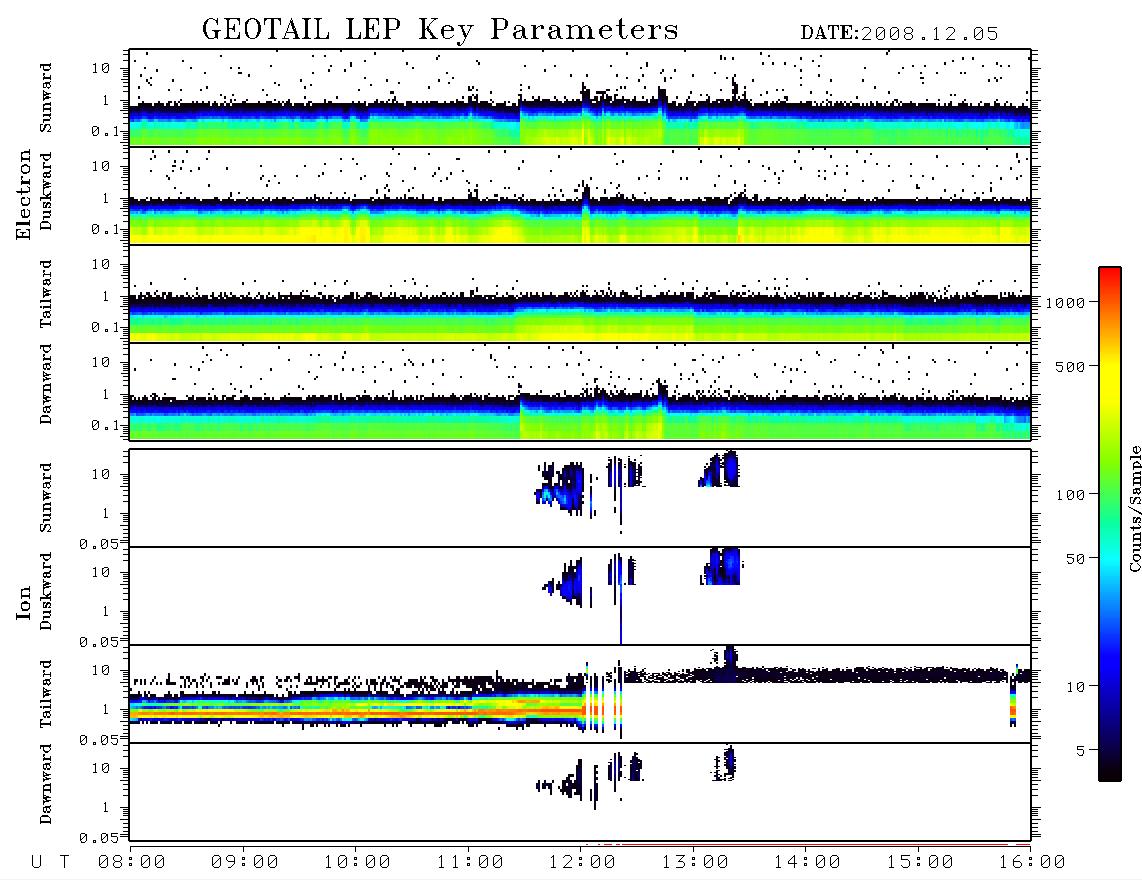Viewport: 1142px width, 880px height.
Task: Click the 11:00 time axis label
Action: click(x=470, y=863)
